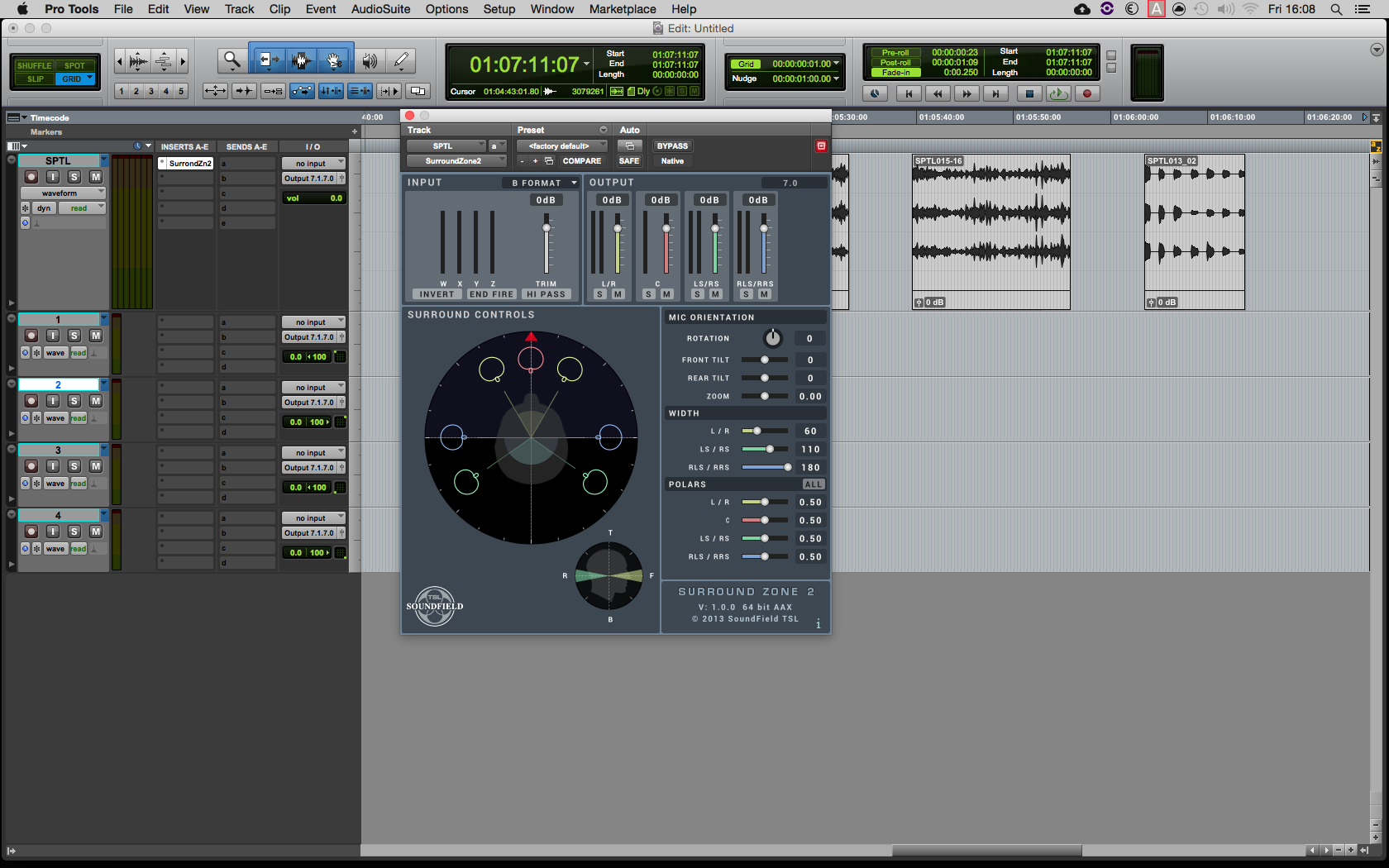Select the Selector waveform tool
Image resolution: width=1389 pixels, height=868 pixels.
302,60
